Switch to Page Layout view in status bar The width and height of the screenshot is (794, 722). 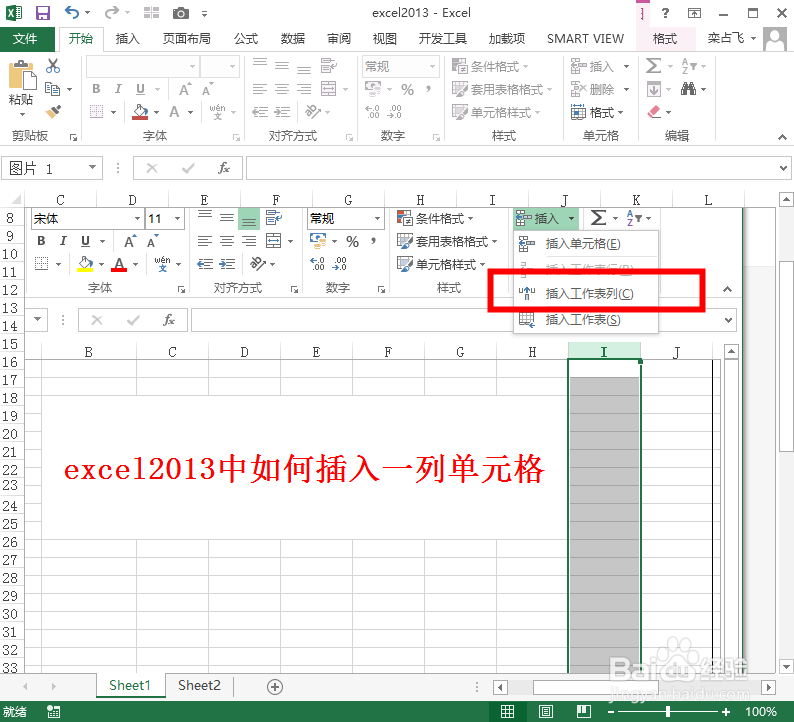[545, 711]
